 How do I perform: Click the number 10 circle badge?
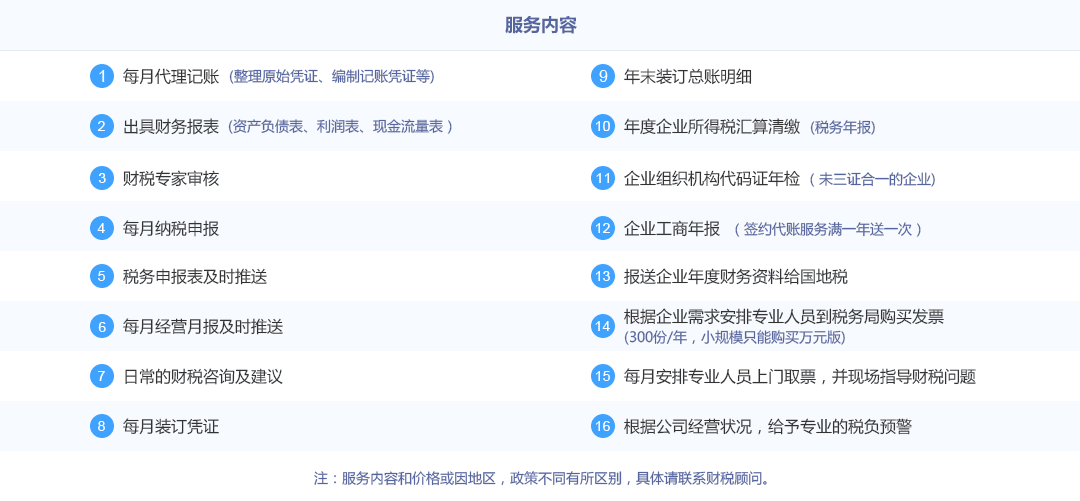602,126
